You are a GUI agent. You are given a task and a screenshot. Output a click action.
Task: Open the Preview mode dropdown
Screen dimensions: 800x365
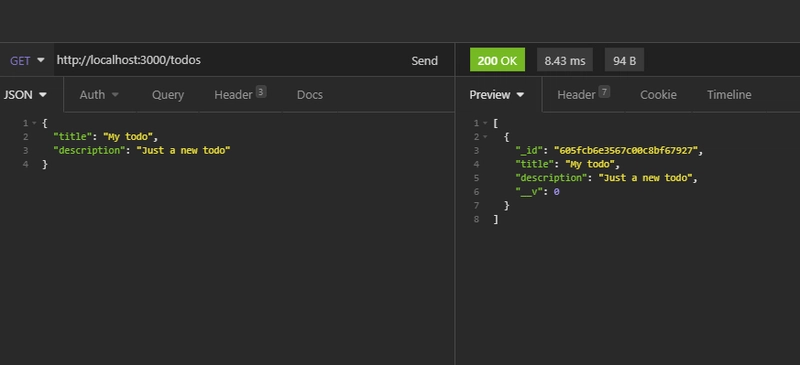(497, 95)
